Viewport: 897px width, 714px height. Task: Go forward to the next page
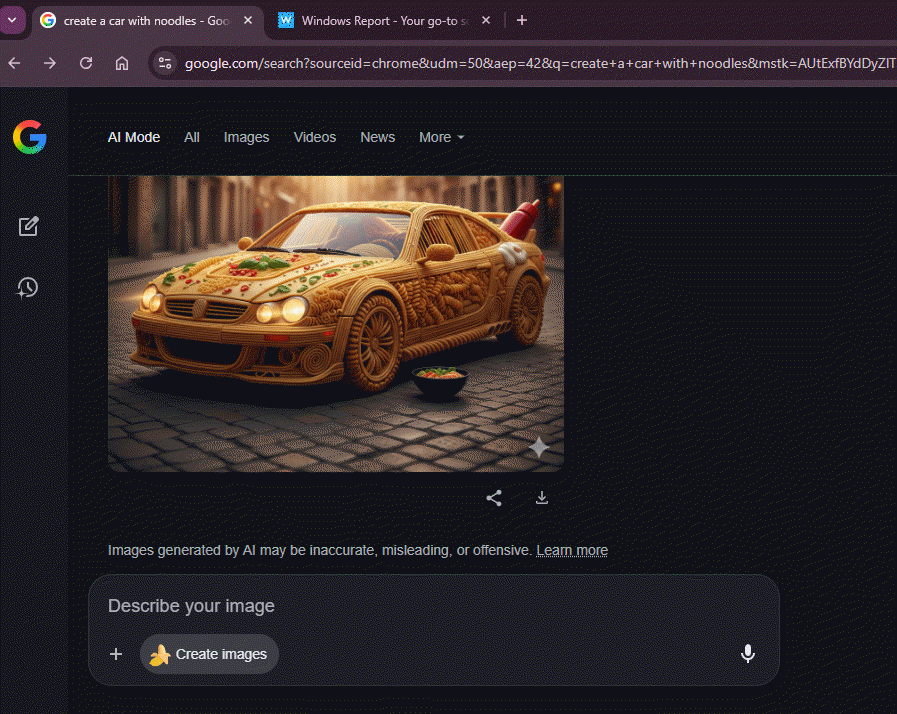(50, 63)
